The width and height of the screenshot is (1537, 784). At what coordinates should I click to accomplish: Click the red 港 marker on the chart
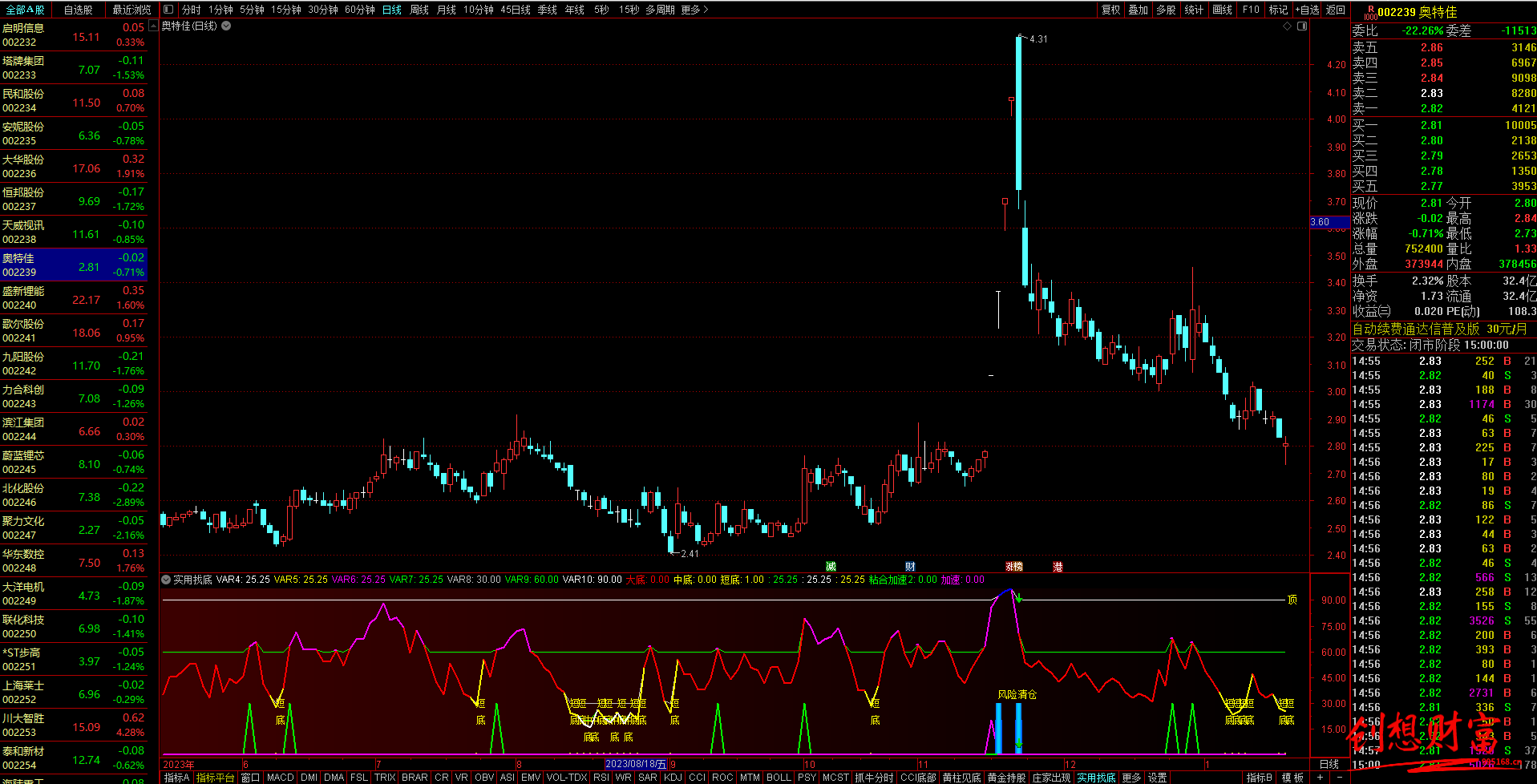click(x=1058, y=567)
